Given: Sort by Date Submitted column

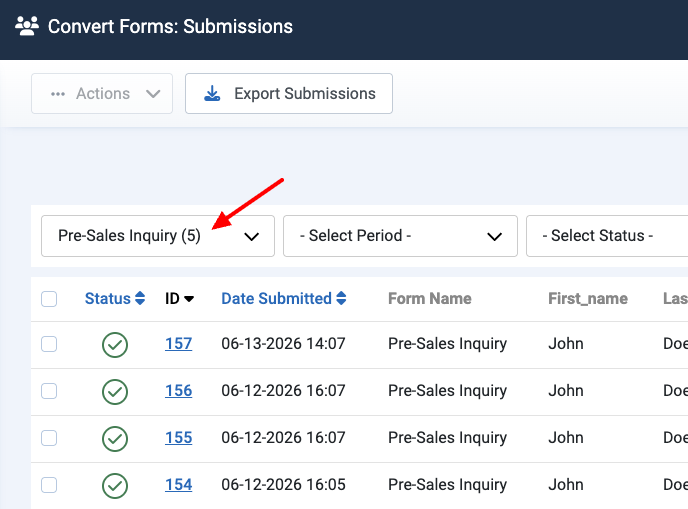Looking at the screenshot, I should (284, 298).
